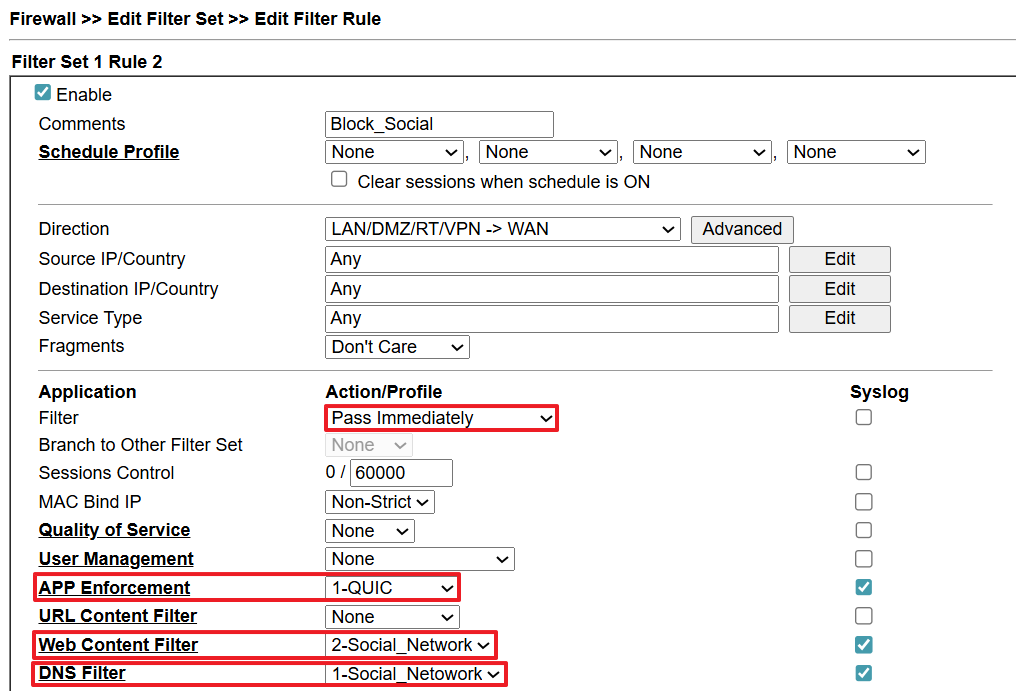The height and width of the screenshot is (691, 1016).
Task: Open the Web Content Filter profile dropdown
Action: click(x=411, y=645)
